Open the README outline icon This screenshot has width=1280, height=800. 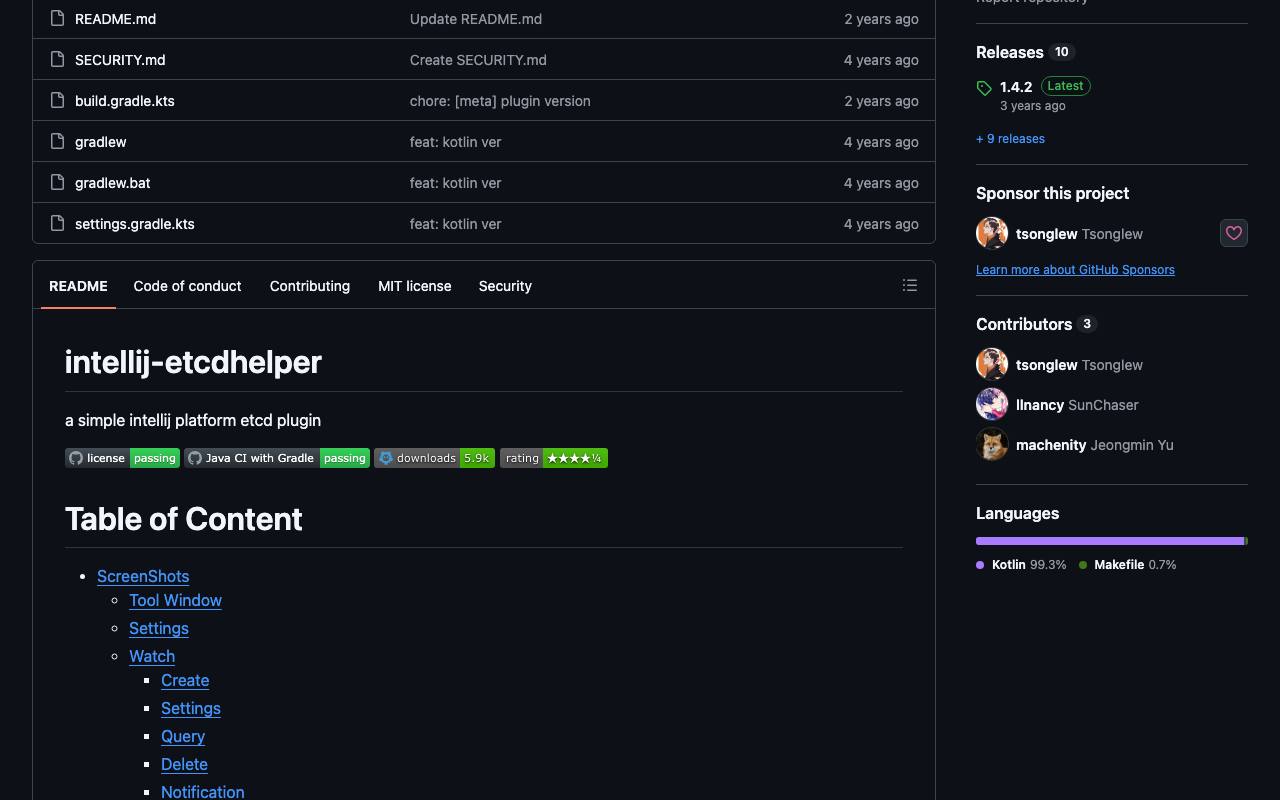pos(910,286)
